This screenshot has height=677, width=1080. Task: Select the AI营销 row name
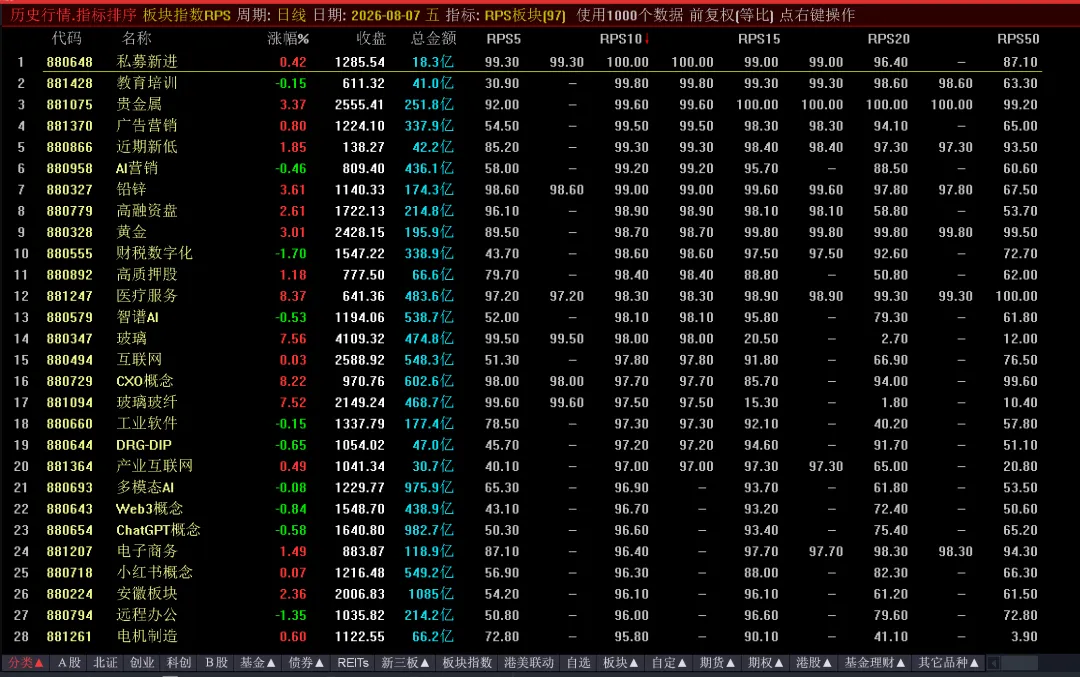click(x=137, y=169)
